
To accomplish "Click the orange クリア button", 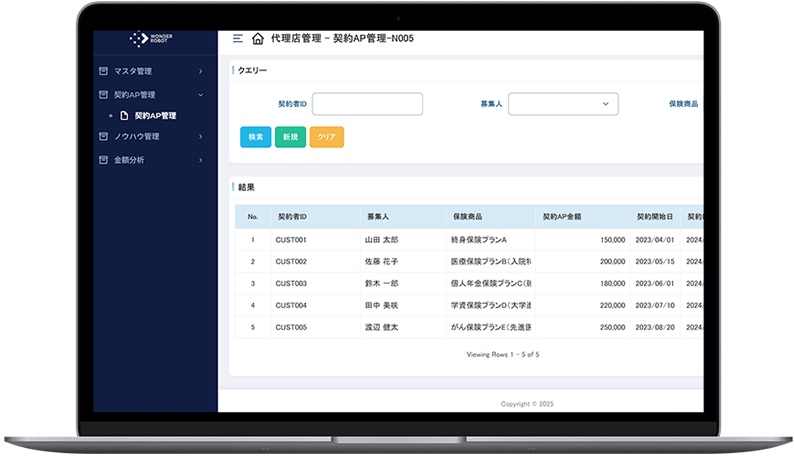I will pos(327,137).
